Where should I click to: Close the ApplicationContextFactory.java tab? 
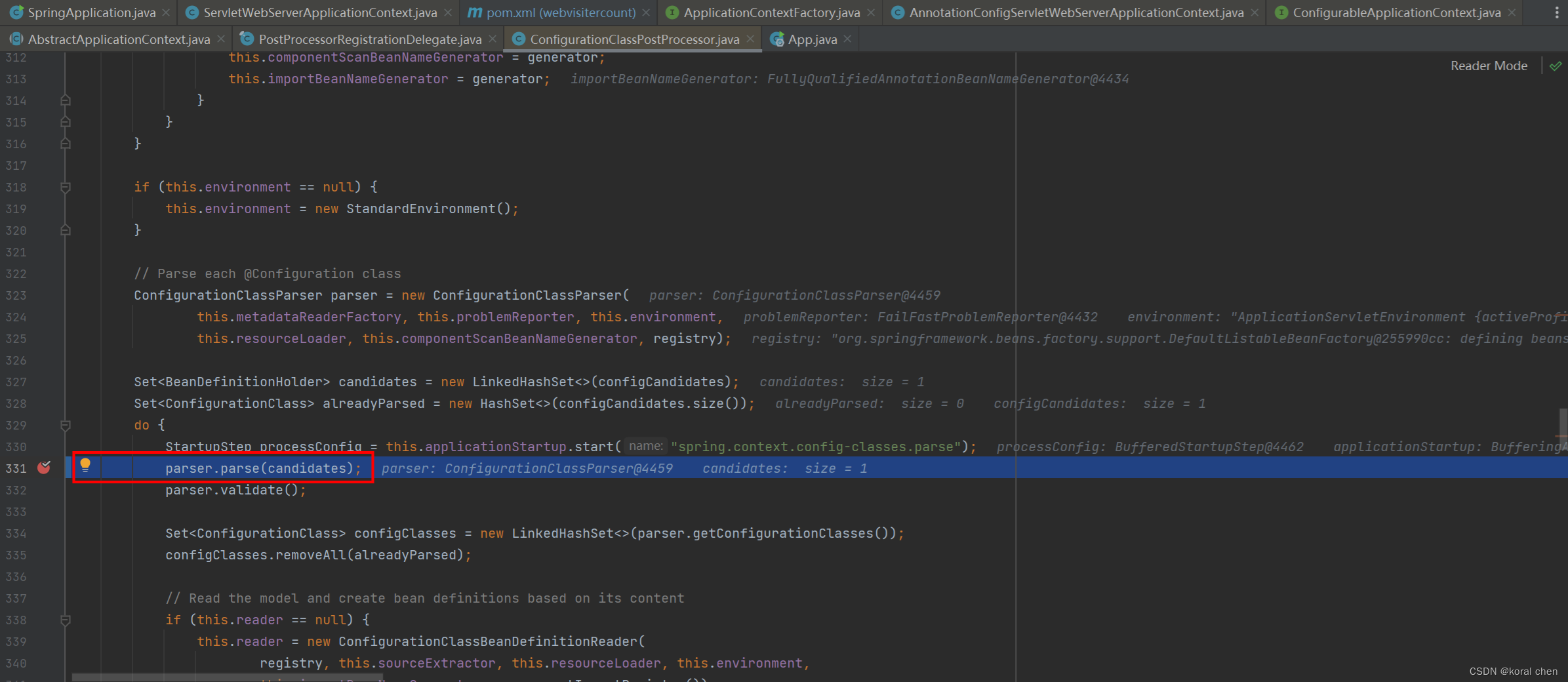[x=871, y=12]
